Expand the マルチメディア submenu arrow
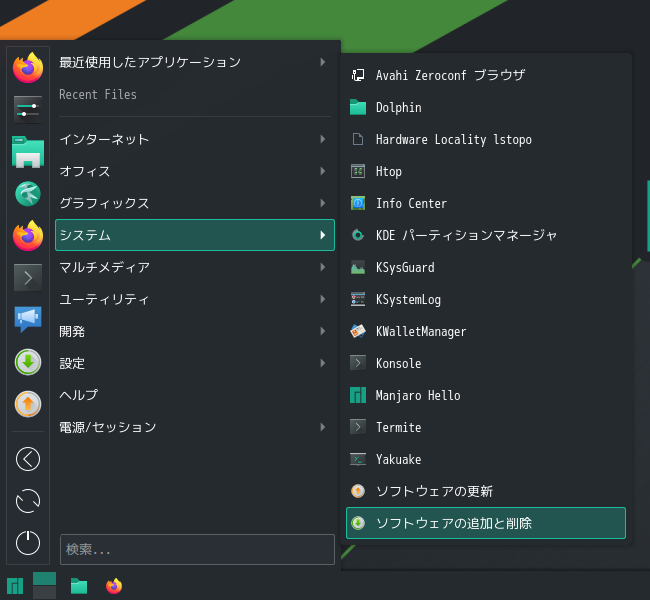 click(323, 267)
